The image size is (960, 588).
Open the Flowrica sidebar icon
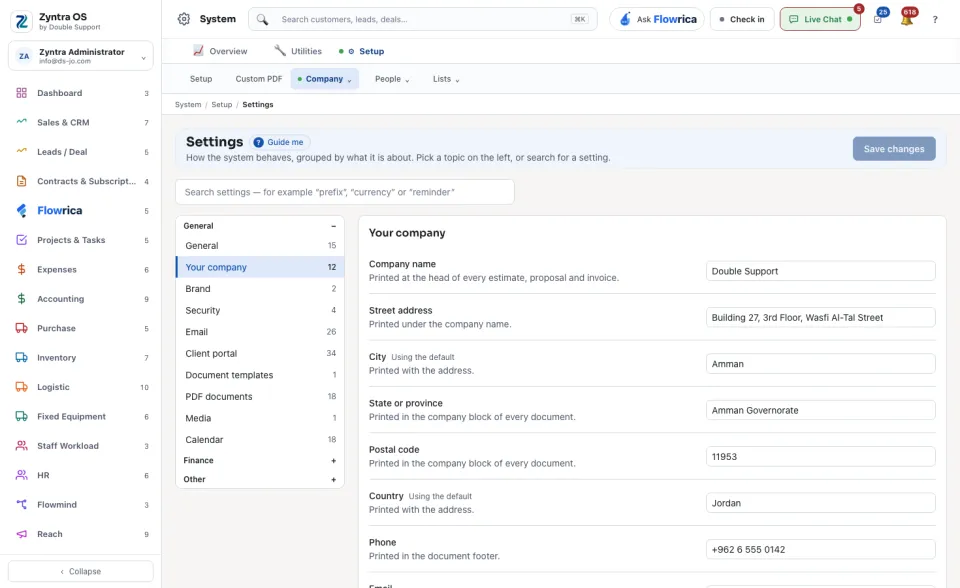click(x=21, y=211)
